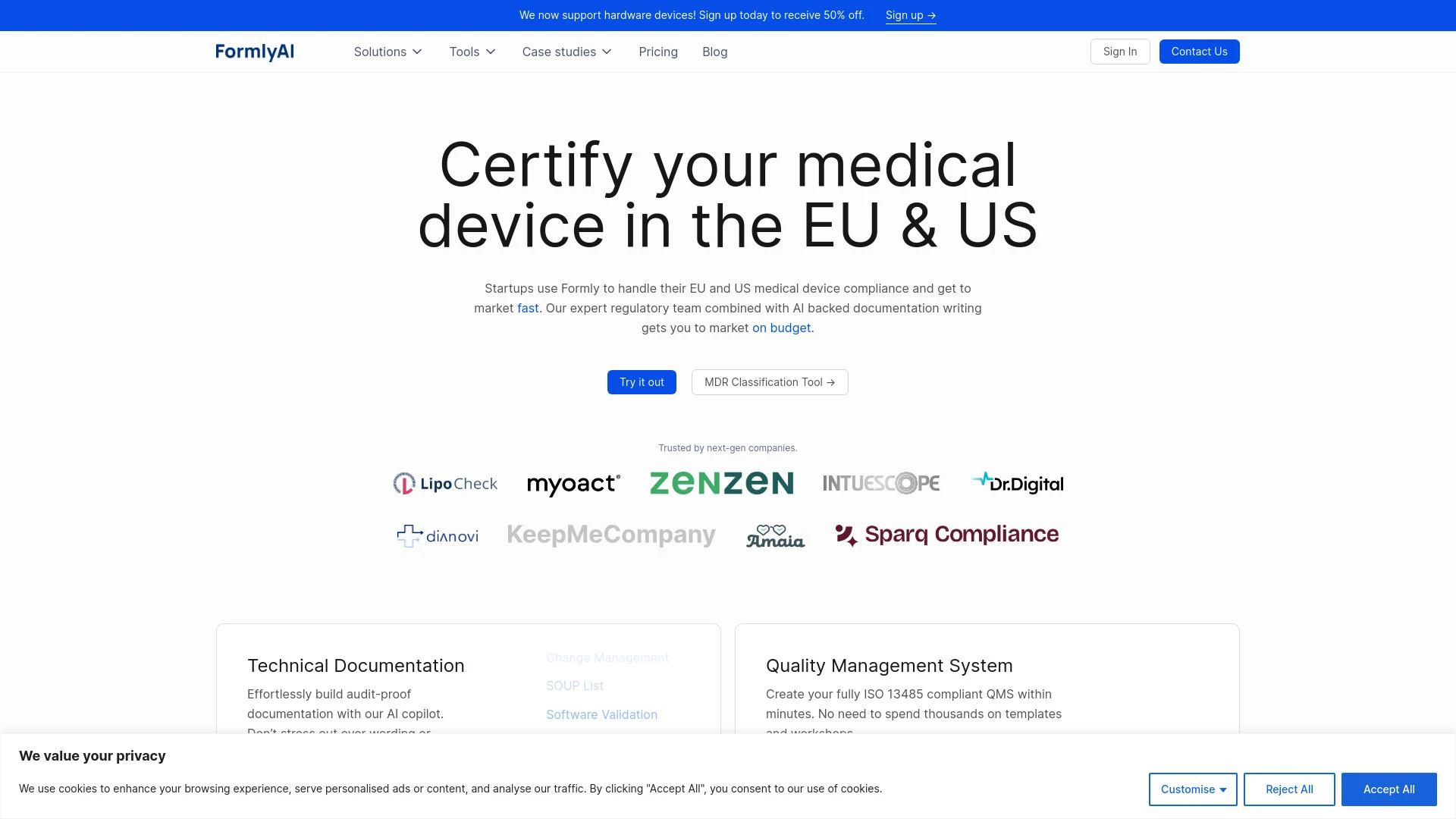1456x819 pixels.
Task: Click the LipoCheck company logo
Action: (x=445, y=484)
